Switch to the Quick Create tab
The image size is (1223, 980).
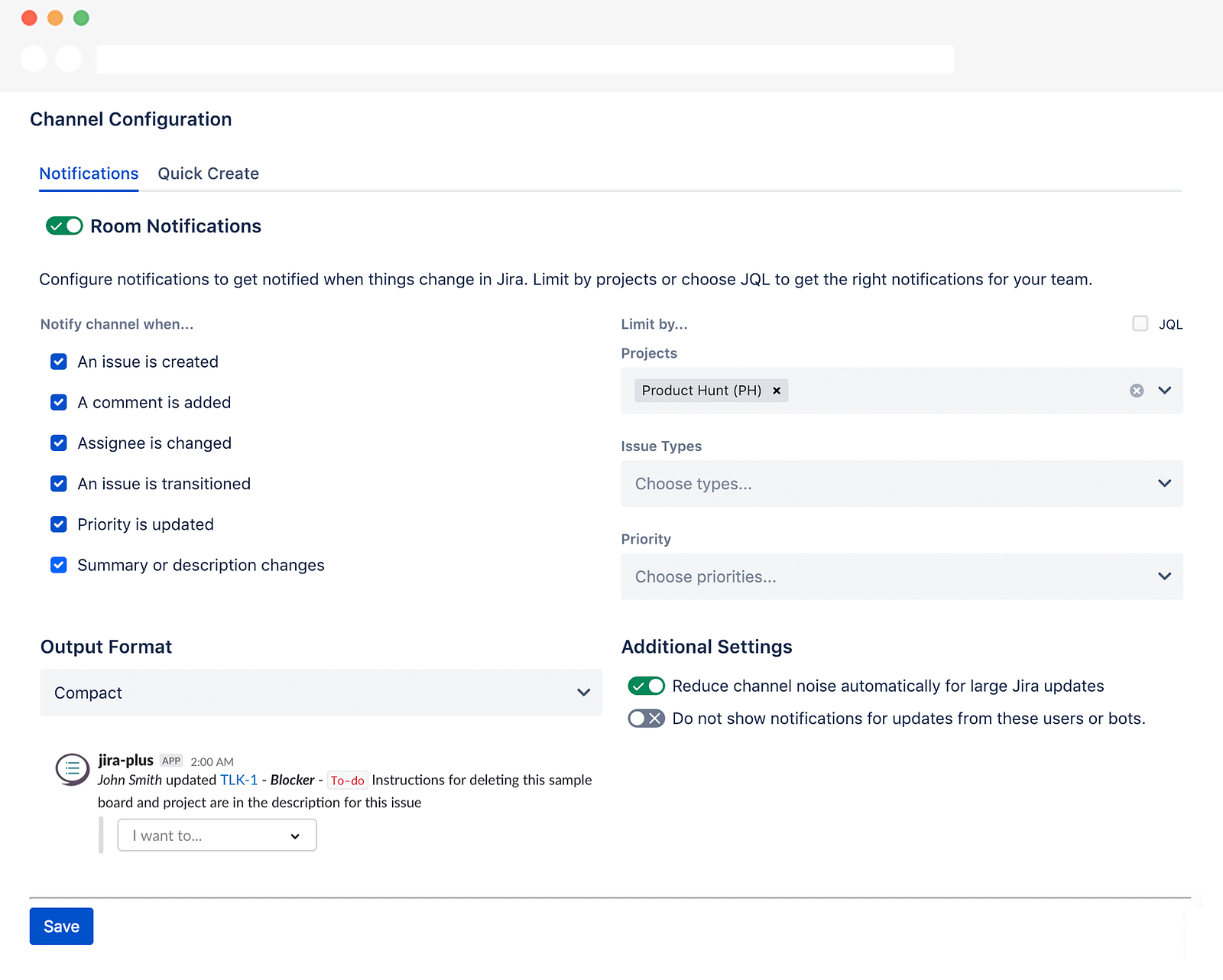208,174
